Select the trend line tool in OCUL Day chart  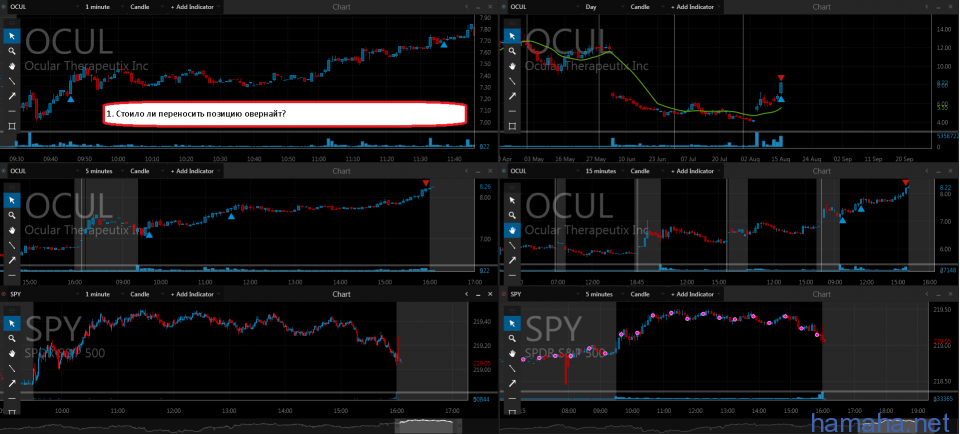pyautogui.click(x=512, y=81)
